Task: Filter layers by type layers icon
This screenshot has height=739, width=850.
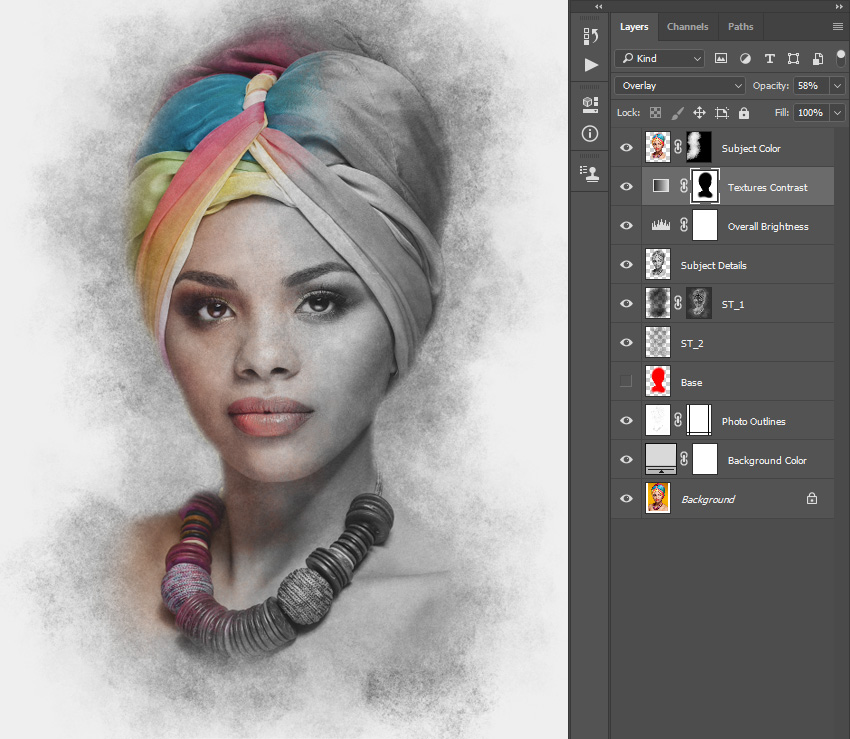Action: click(x=769, y=59)
